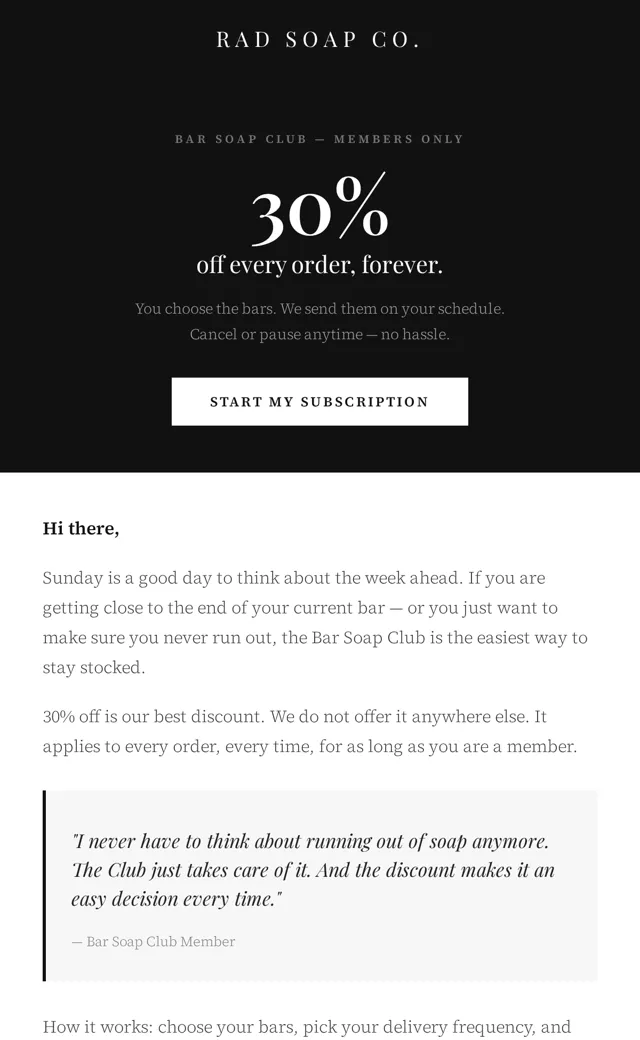Click the Start My Subscription button
The height and width of the screenshot is (1040, 640).
click(320, 401)
